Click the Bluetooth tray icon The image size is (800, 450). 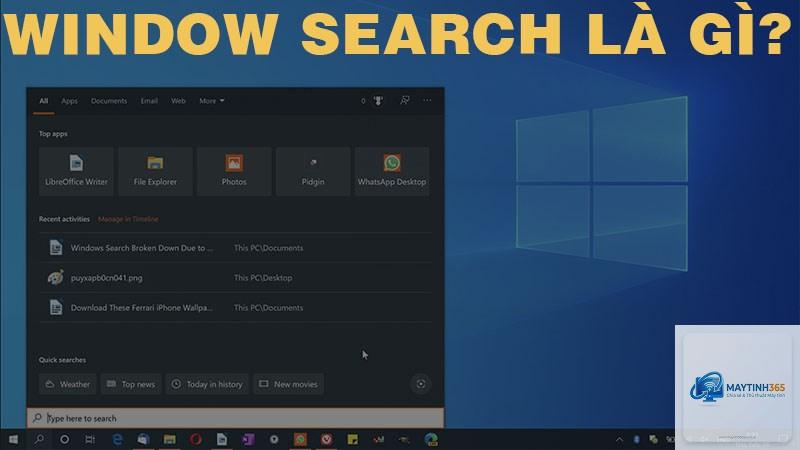(636, 439)
